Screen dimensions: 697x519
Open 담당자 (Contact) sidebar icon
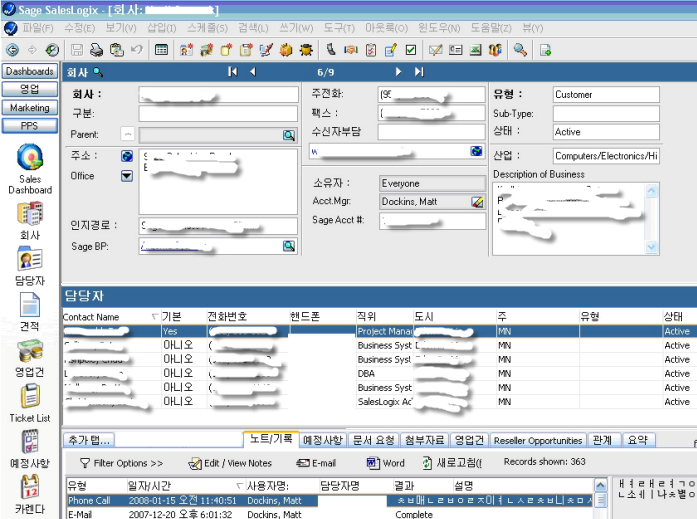[30, 266]
